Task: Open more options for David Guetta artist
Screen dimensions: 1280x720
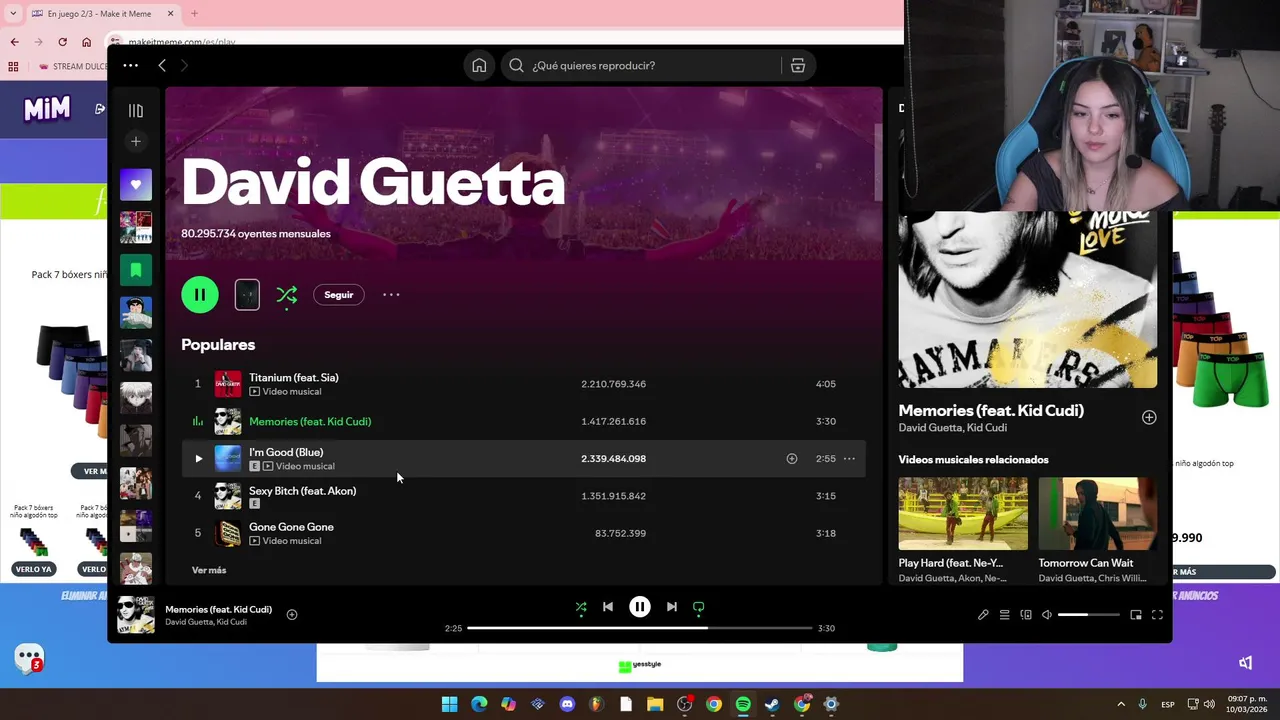Action: (x=391, y=294)
